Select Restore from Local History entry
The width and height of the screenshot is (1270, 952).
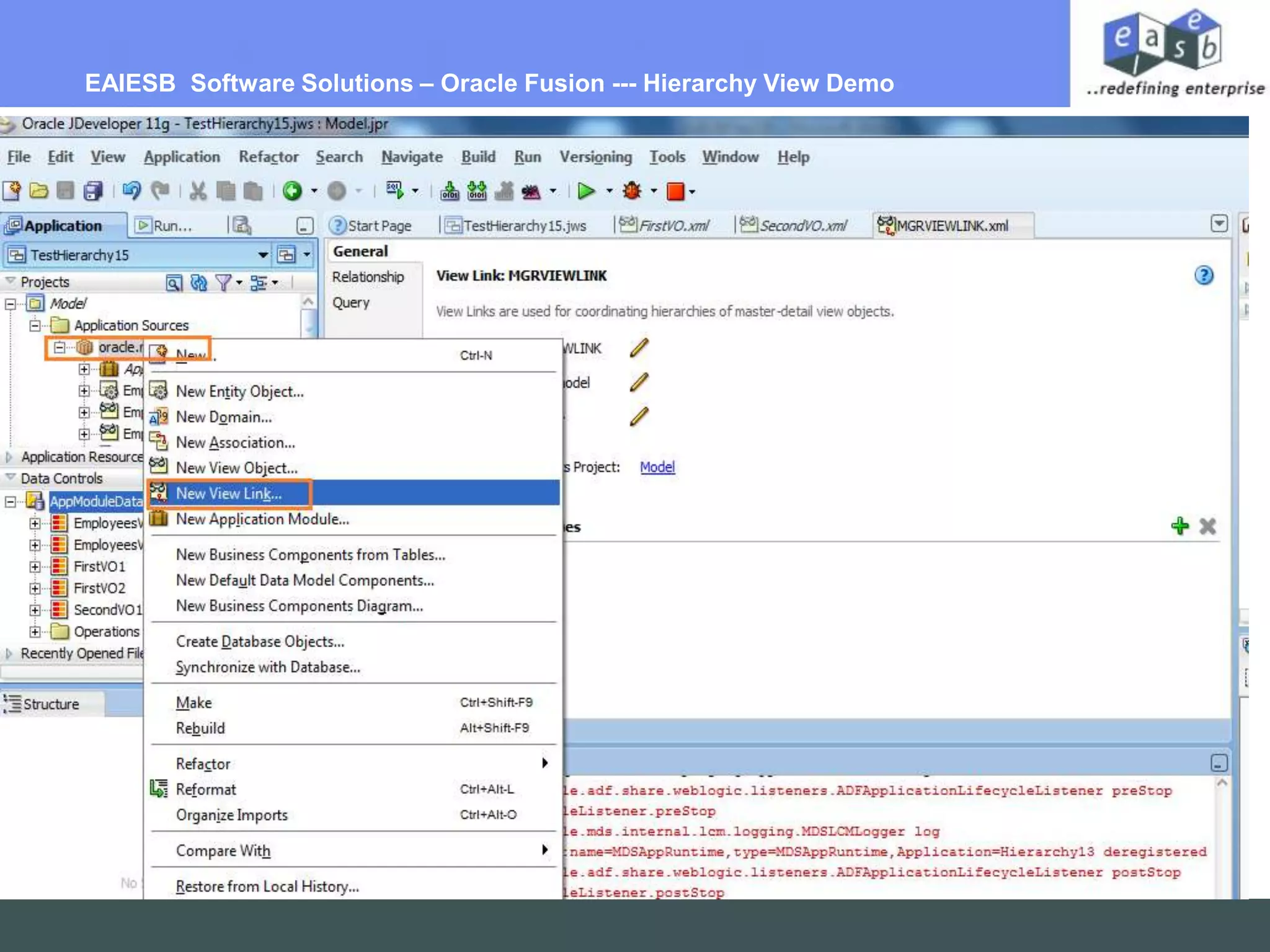coord(353,886)
